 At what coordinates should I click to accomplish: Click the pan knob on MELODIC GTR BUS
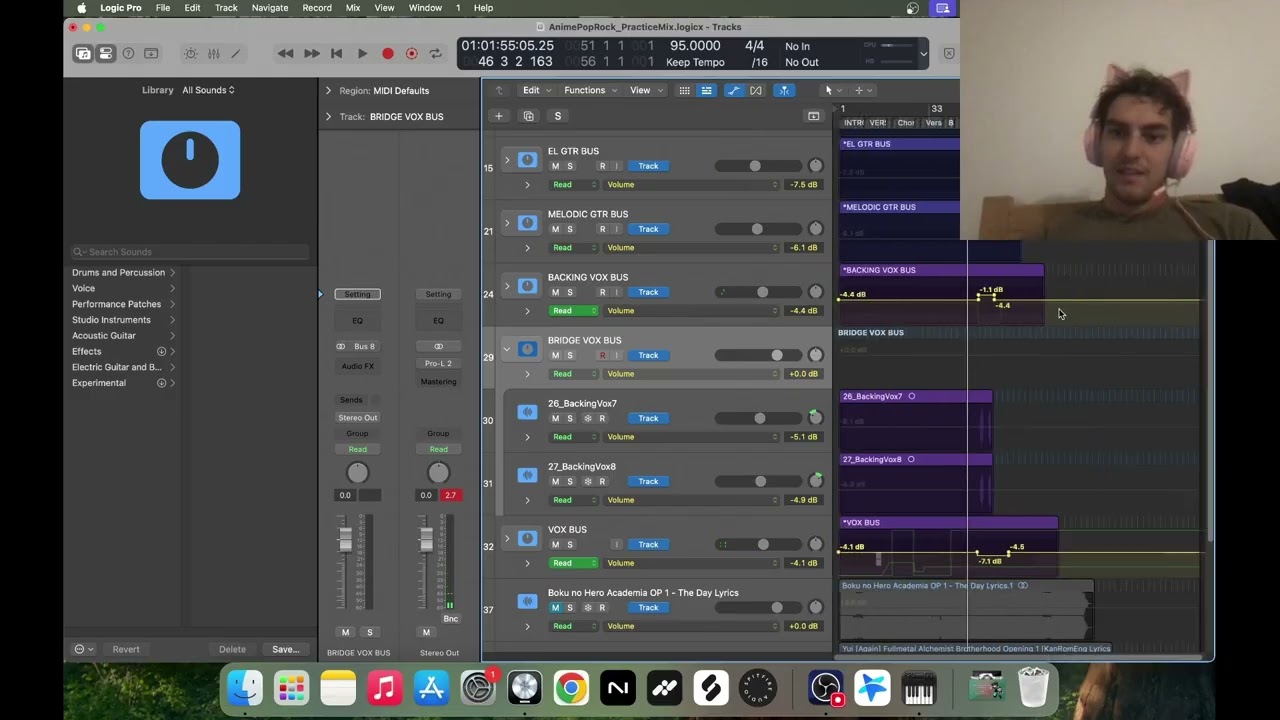click(x=816, y=229)
